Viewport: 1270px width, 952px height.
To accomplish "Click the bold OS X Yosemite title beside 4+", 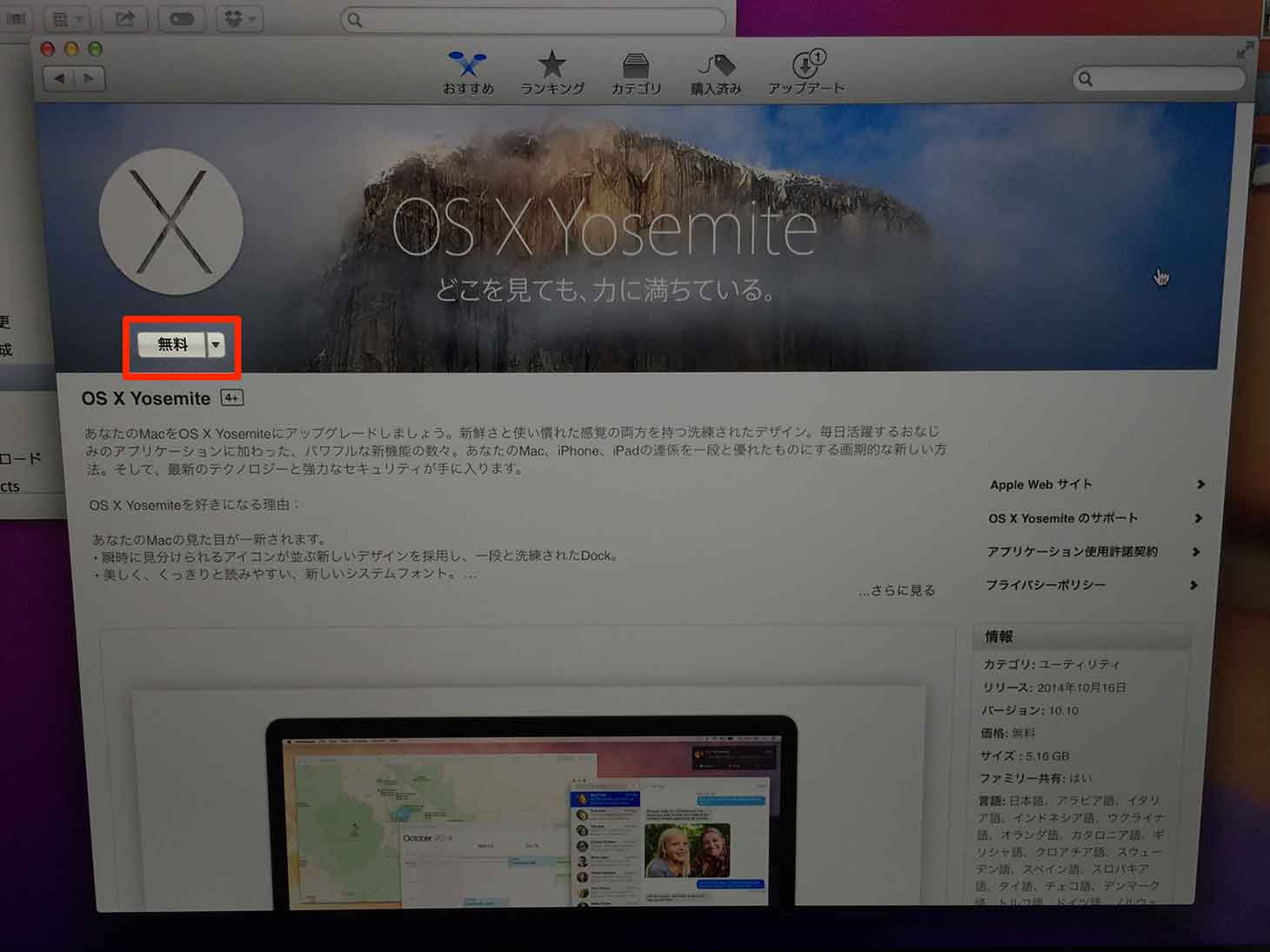I will click(146, 399).
